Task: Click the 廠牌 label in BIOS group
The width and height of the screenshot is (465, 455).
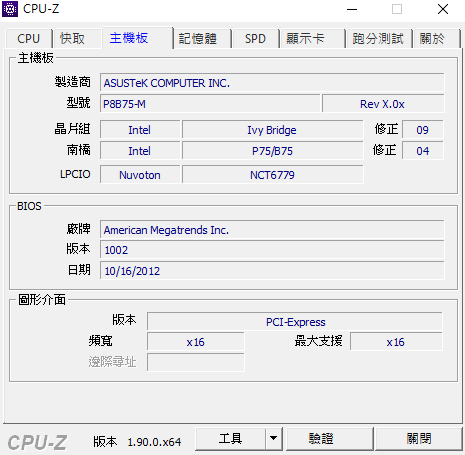Action: coord(78,229)
